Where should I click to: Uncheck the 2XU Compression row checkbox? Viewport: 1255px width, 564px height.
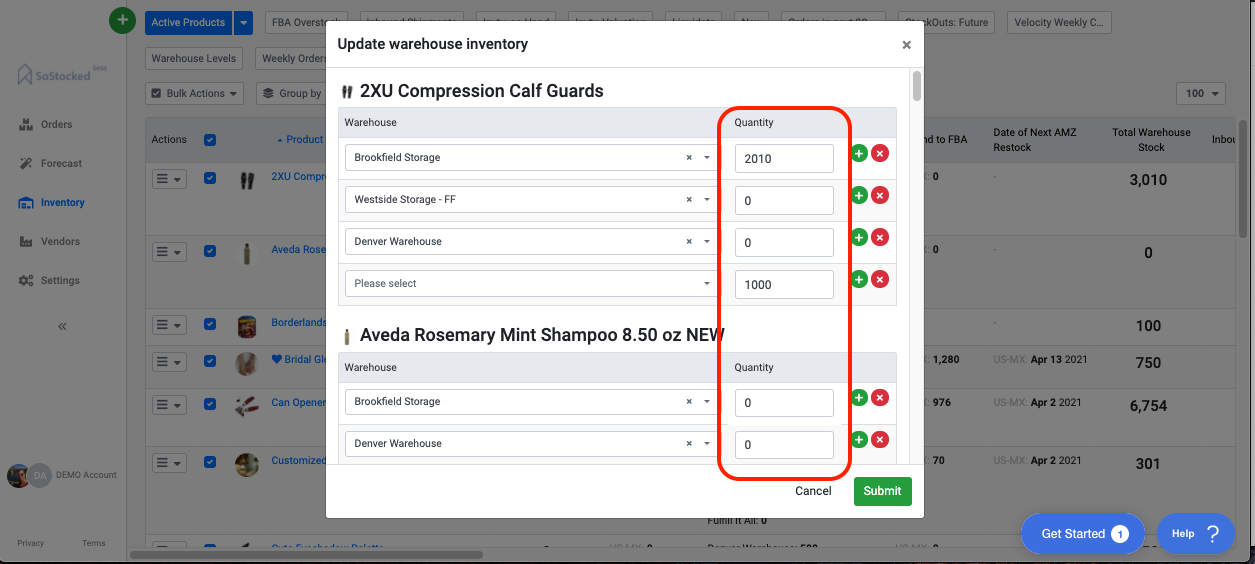[210, 178]
